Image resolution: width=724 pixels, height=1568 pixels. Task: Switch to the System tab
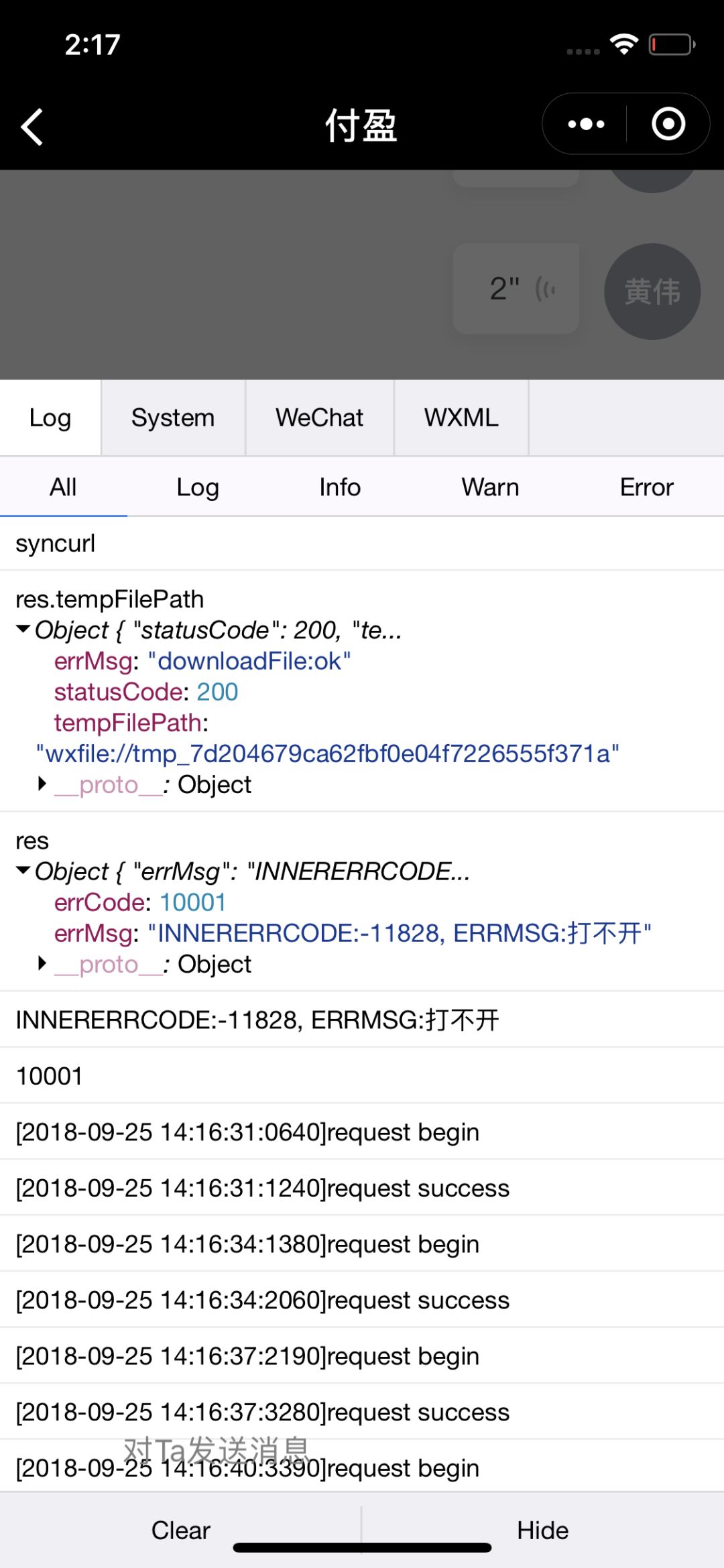[x=173, y=418]
